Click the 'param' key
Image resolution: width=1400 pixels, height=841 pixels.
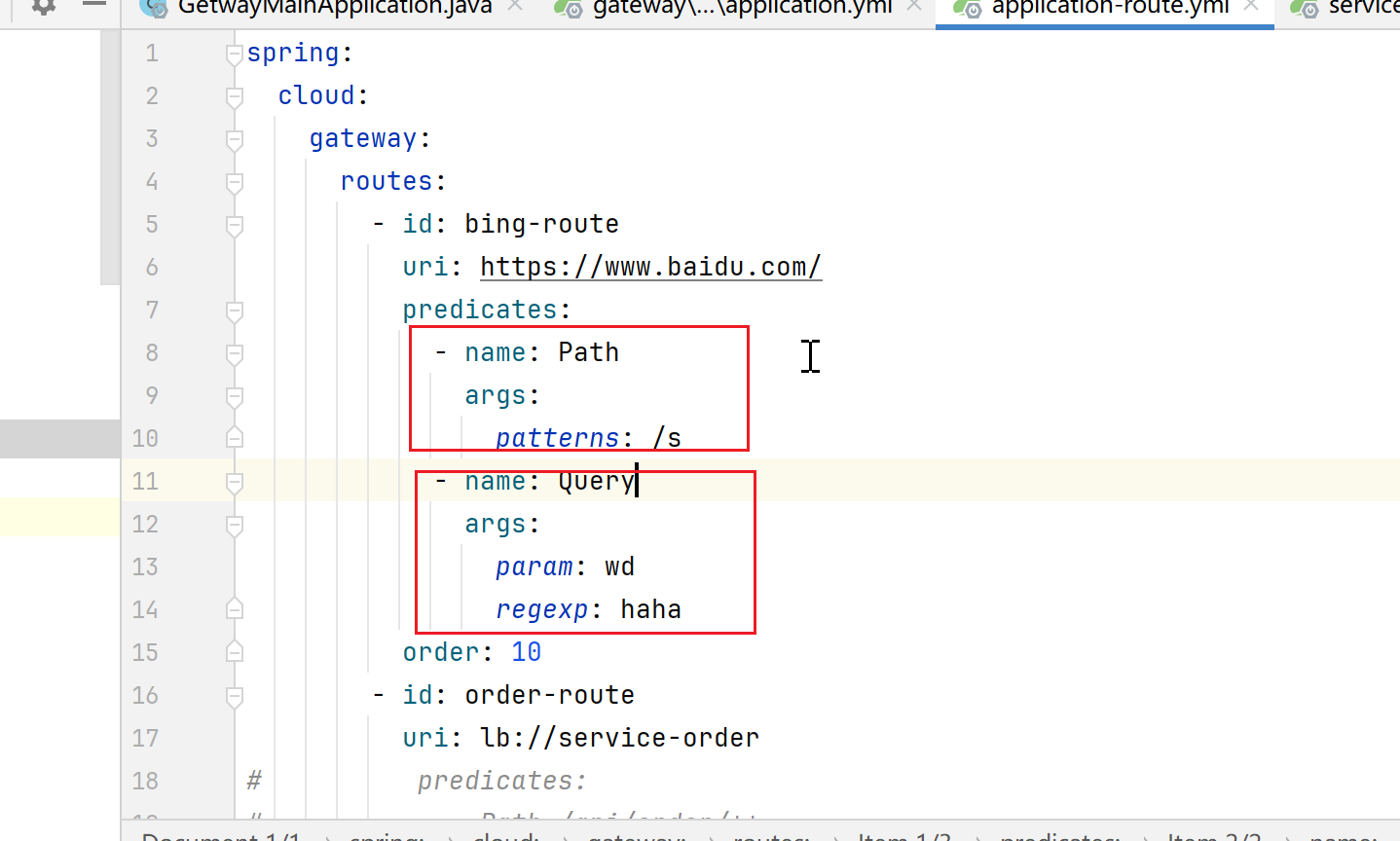click(534, 567)
